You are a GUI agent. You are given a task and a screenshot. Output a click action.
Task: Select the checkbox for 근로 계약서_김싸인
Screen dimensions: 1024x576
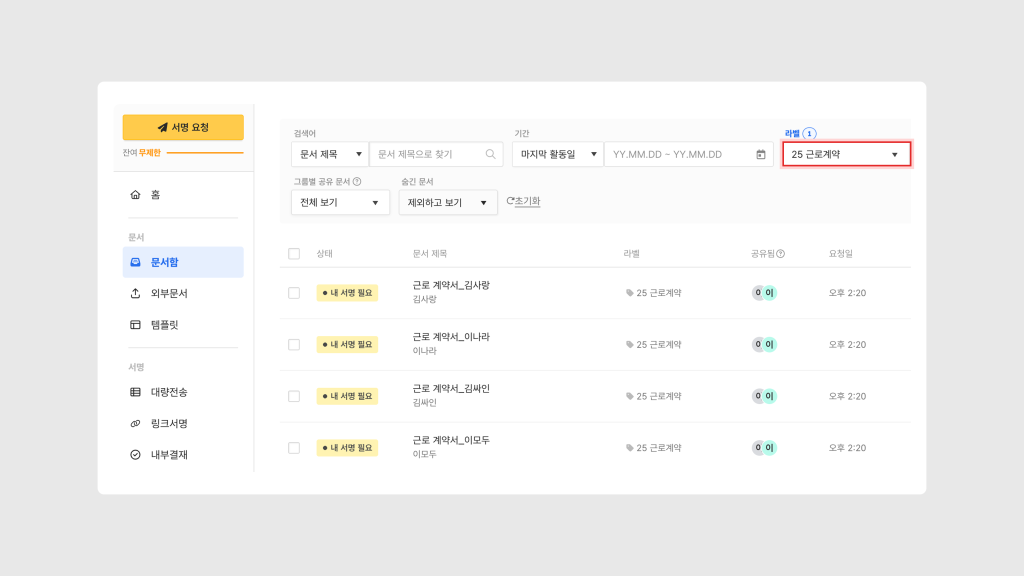(294, 396)
